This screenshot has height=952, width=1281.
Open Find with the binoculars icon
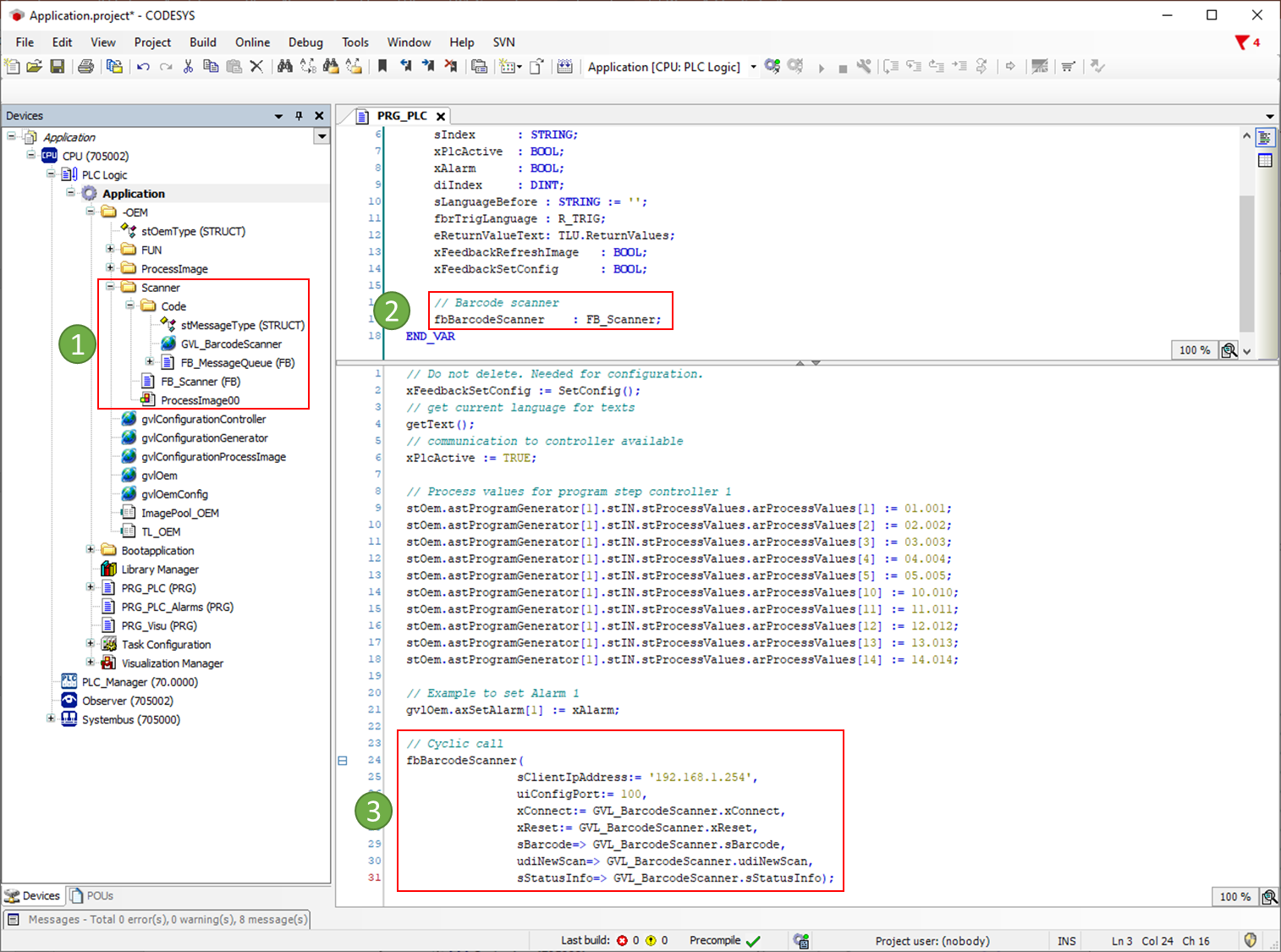point(285,66)
